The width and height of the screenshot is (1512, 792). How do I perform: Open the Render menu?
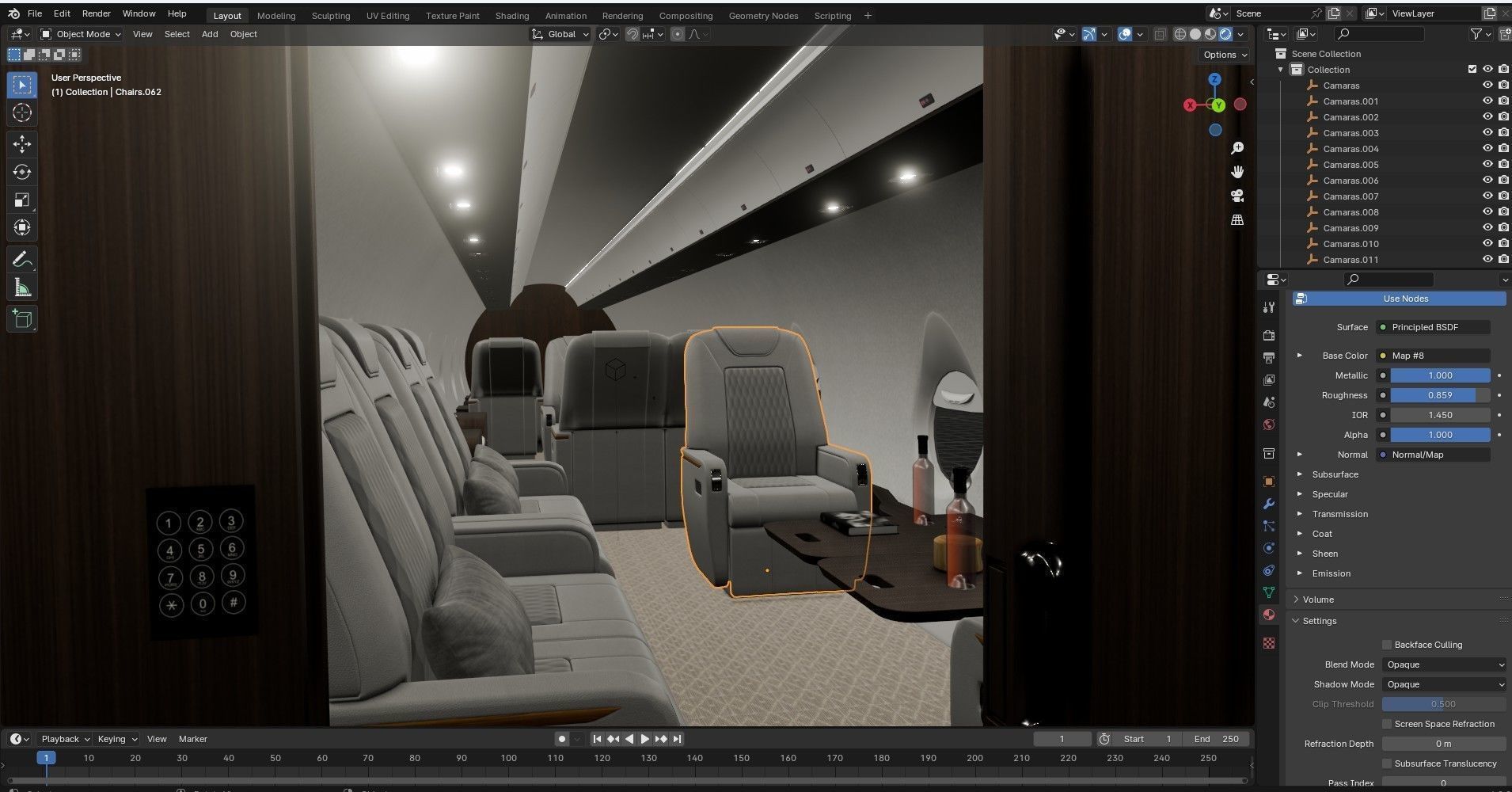click(x=97, y=13)
